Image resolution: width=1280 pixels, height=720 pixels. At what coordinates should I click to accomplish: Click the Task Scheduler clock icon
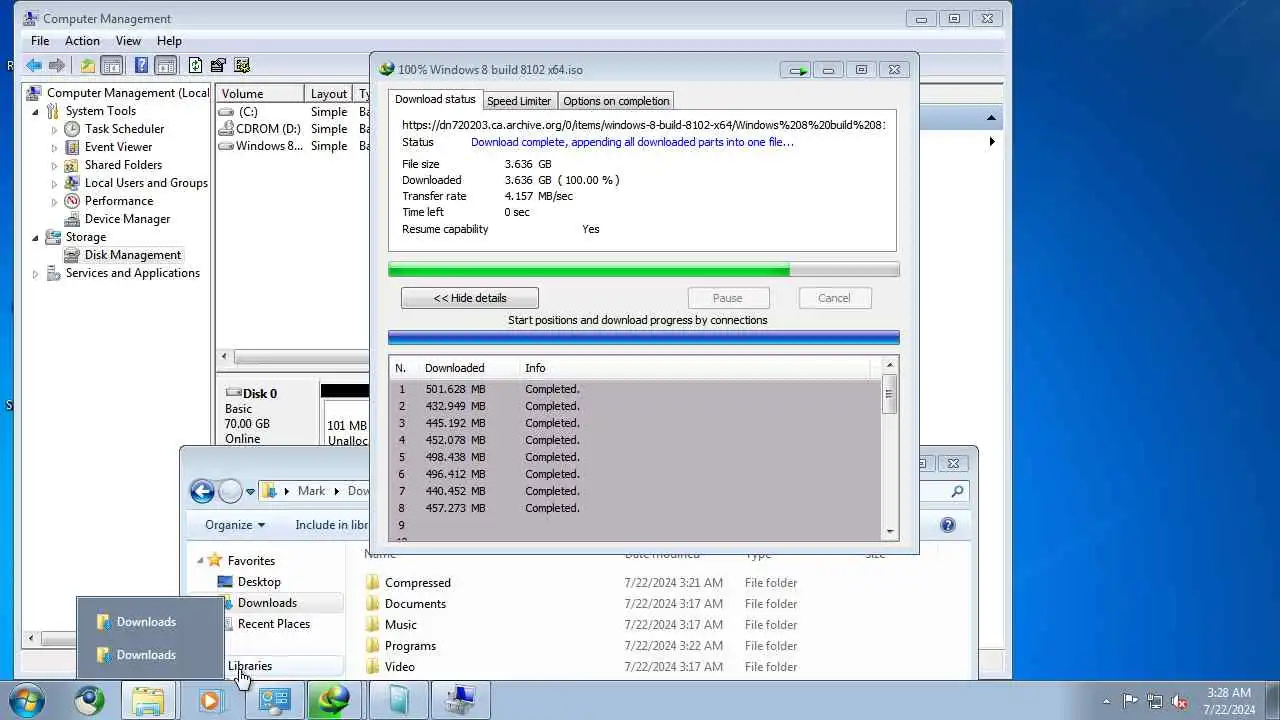[x=72, y=129]
